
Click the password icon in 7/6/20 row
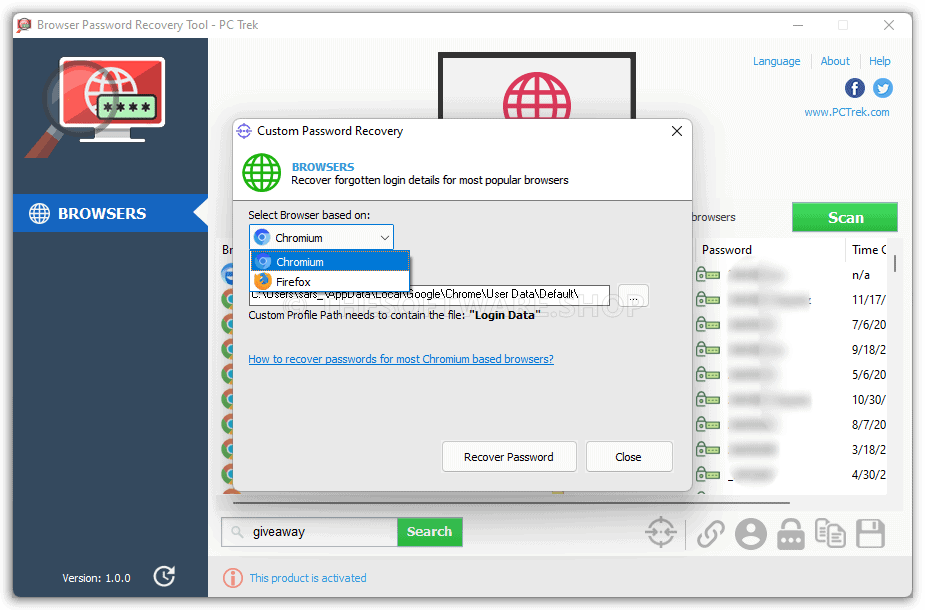(x=710, y=325)
